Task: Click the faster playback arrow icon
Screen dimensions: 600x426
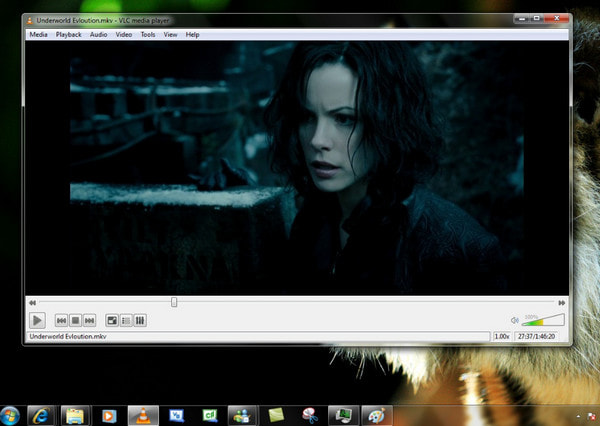Action: pos(561,303)
